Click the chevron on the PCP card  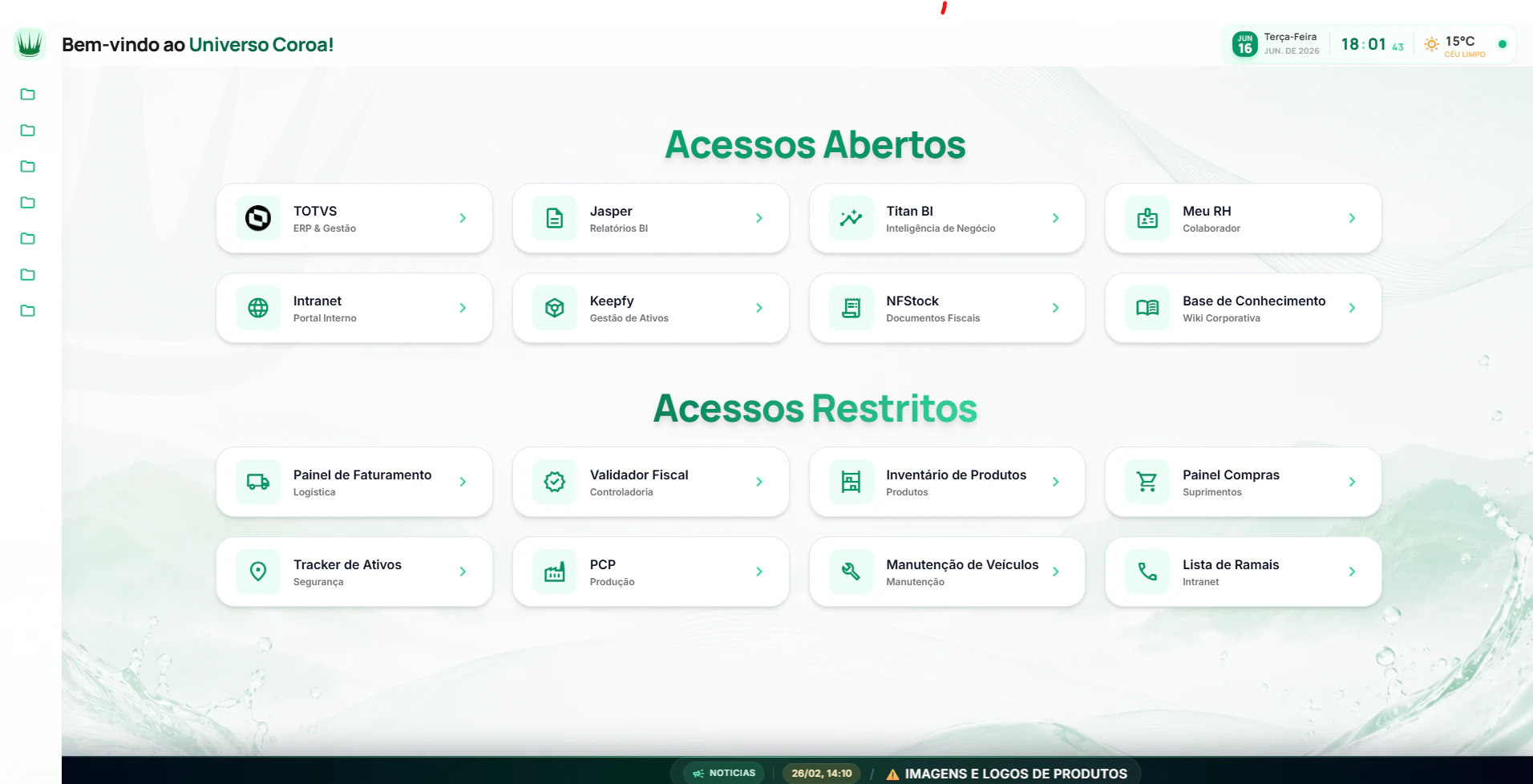pyautogui.click(x=759, y=572)
